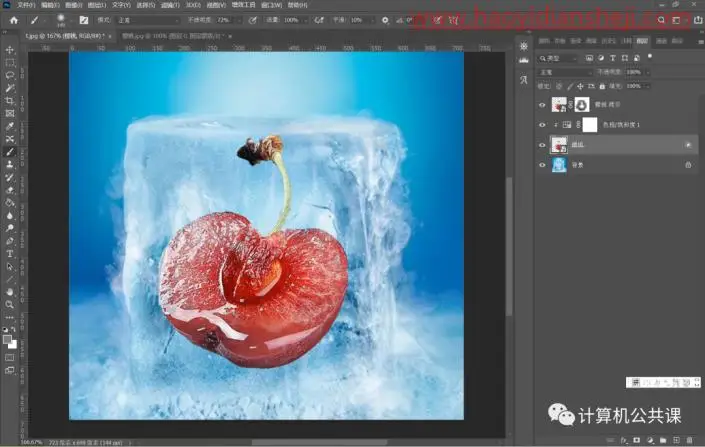Viewport: 705px width, 447px height.
Task: Open collapsed Properties panel icon
Action: 524,46
